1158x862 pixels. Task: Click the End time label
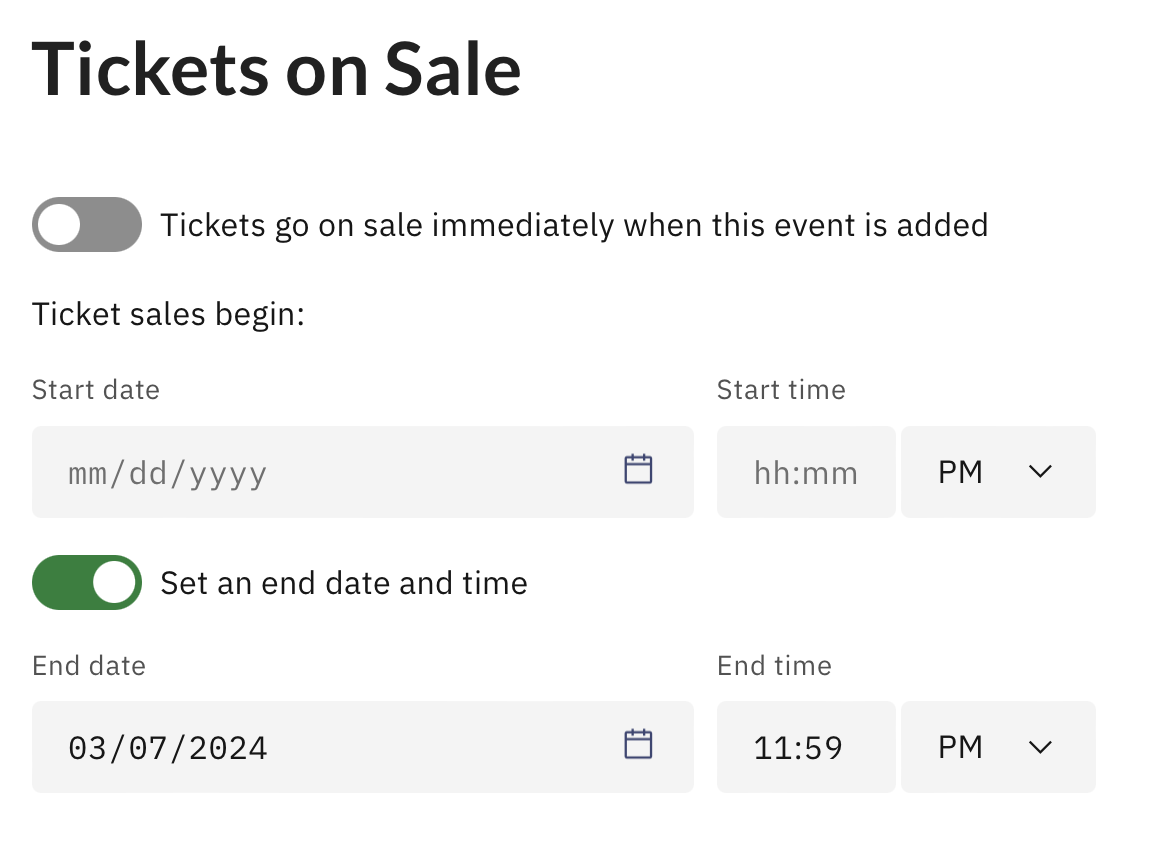pyautogui.click(x=773, y=664)
